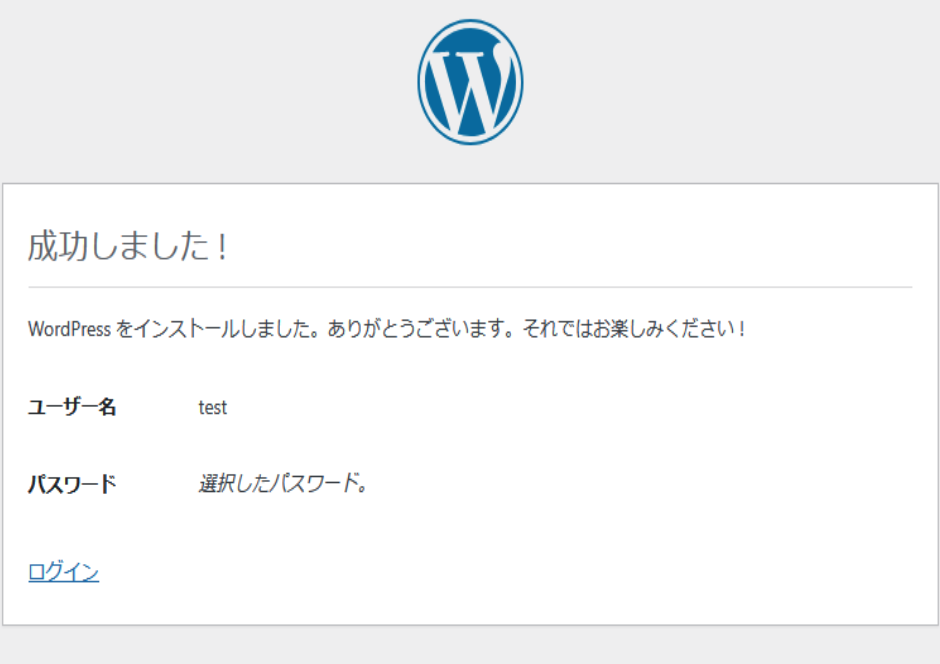Click the italic 選択したパスワード。 text
940x664 pixels.
[x=283, y=485]
